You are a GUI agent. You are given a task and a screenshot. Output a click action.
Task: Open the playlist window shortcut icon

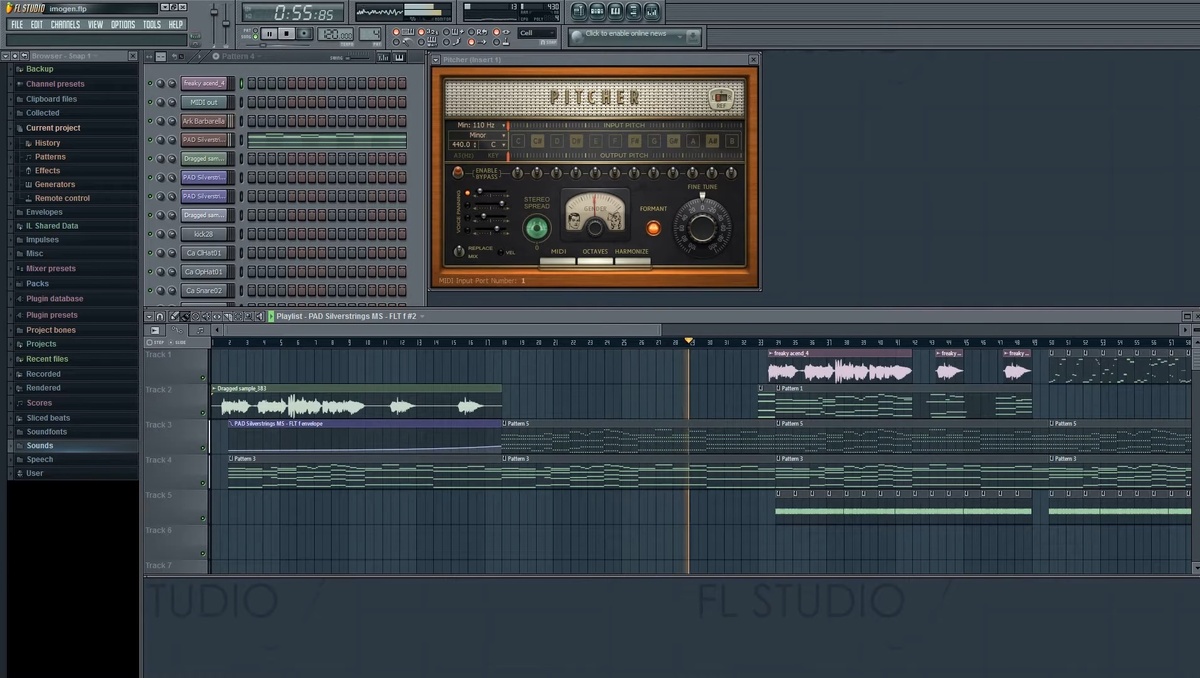pos(579,12)
